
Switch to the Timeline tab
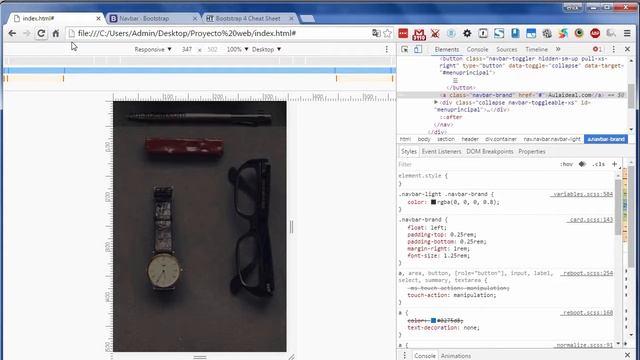(536, 49)
